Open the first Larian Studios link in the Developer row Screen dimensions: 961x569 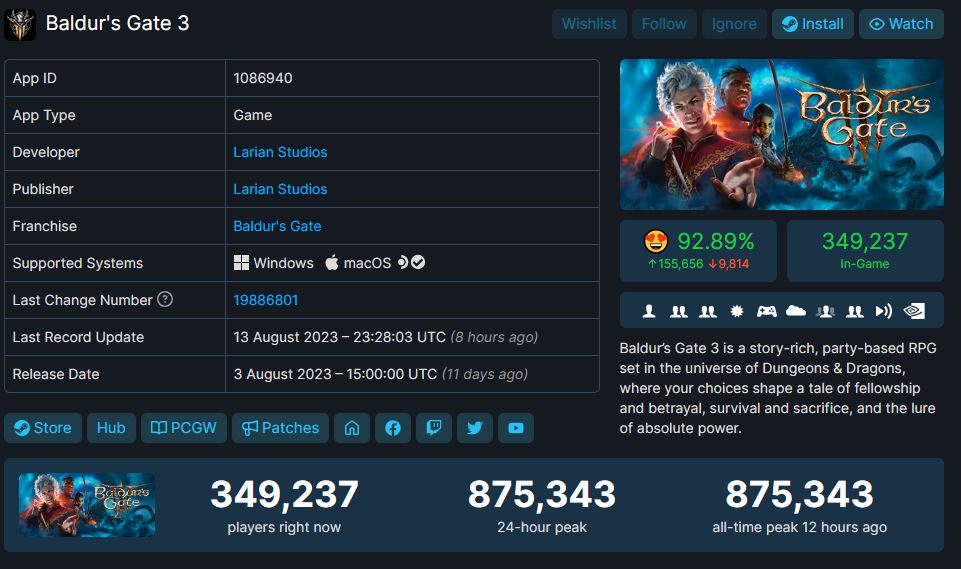[x=280, y=152]
